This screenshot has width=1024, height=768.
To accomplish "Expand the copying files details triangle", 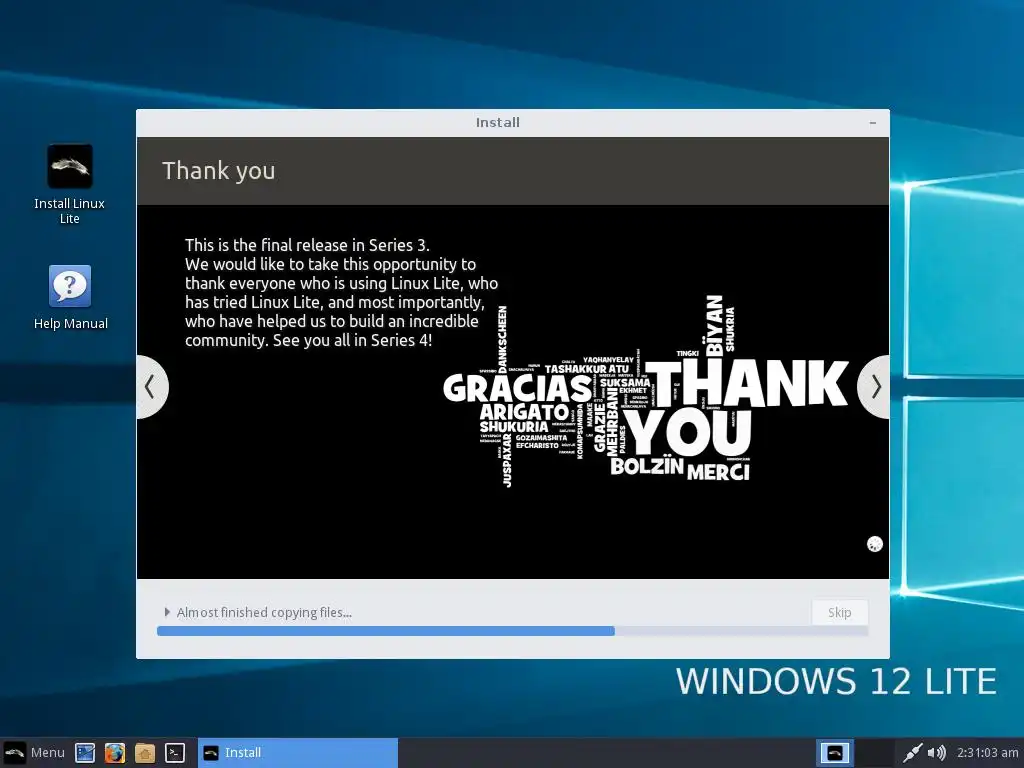I will coord(167,612).
